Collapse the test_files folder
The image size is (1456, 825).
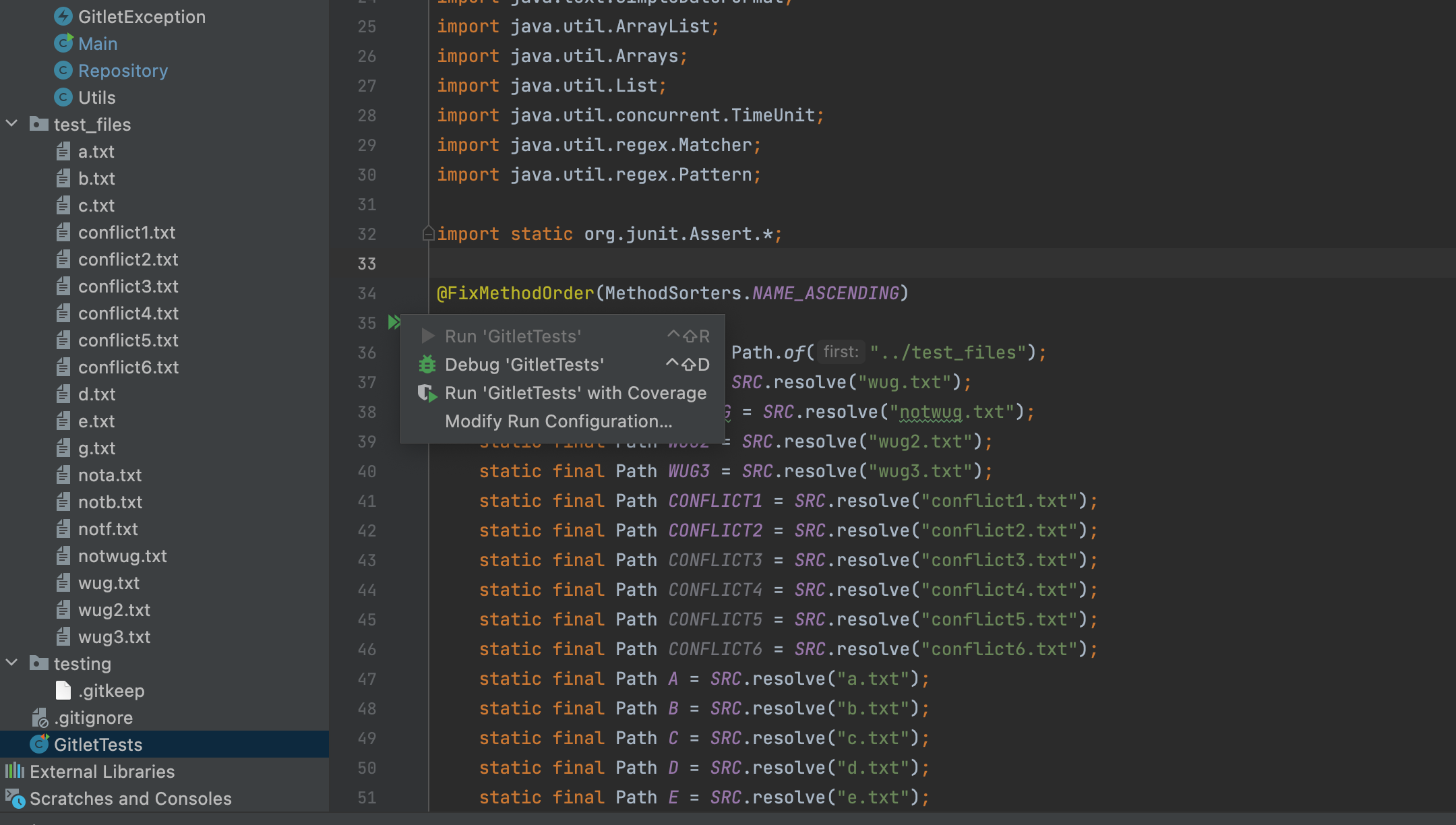[x=11, y=124]
